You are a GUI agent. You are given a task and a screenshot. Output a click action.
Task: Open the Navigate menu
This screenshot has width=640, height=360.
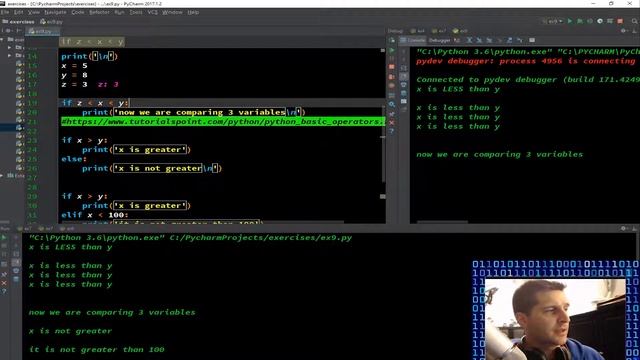click(55, 12)
